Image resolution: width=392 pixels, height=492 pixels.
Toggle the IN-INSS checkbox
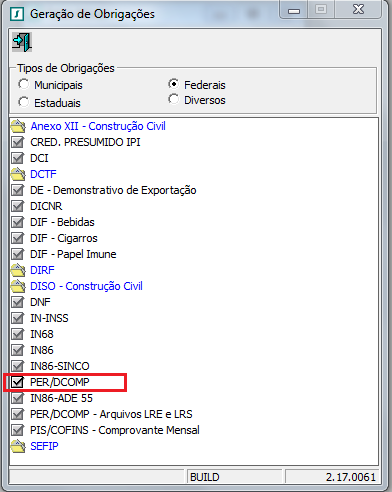17,318
